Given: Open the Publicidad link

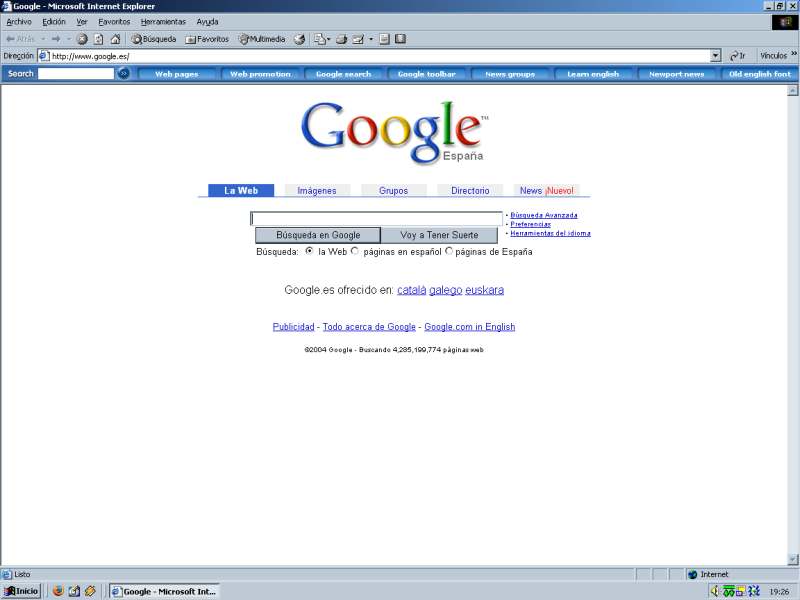Looking at the screenshot, I should pos(293,327).
